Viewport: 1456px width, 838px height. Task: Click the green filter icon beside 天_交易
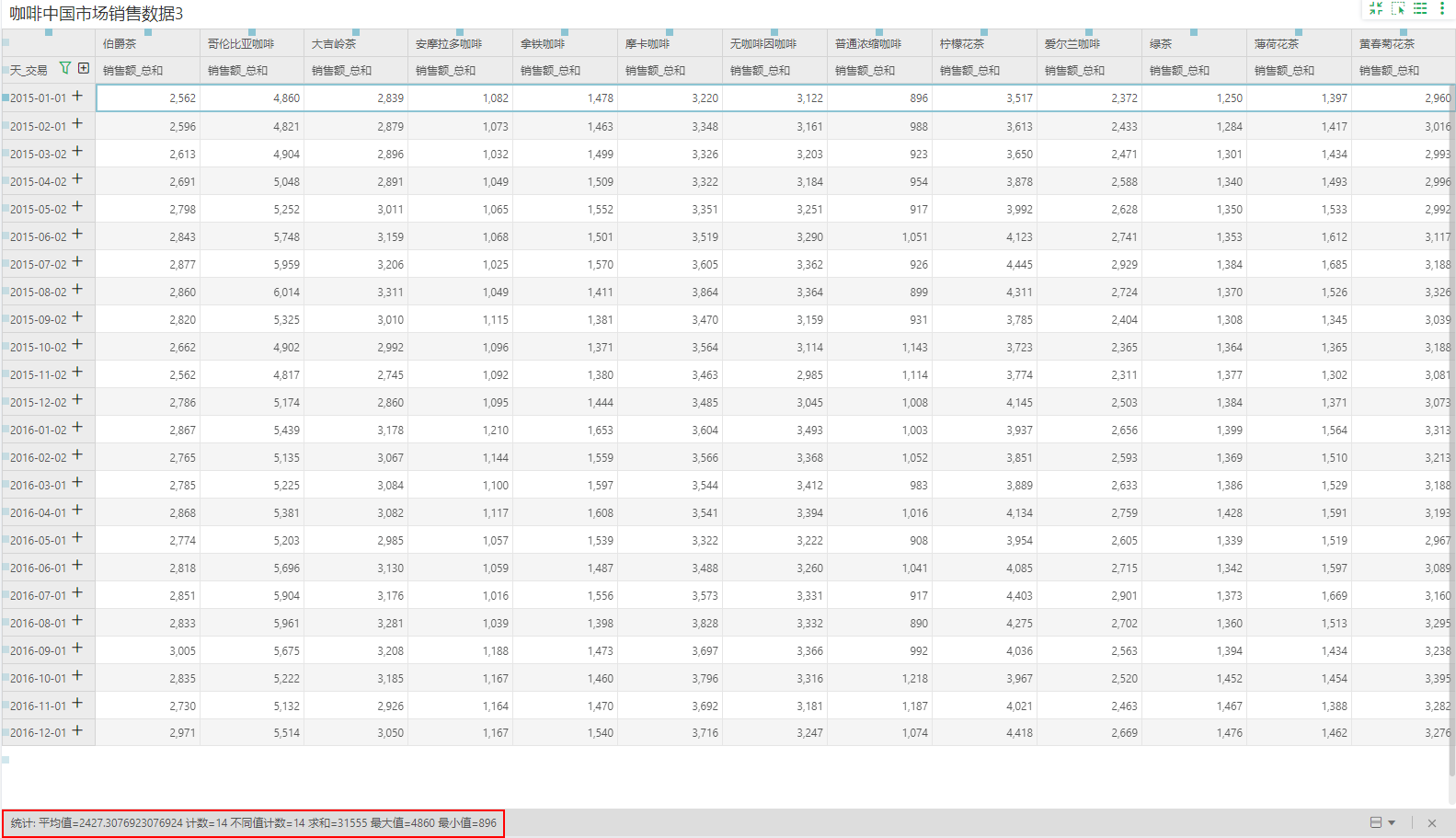click(x=65, y=68)
